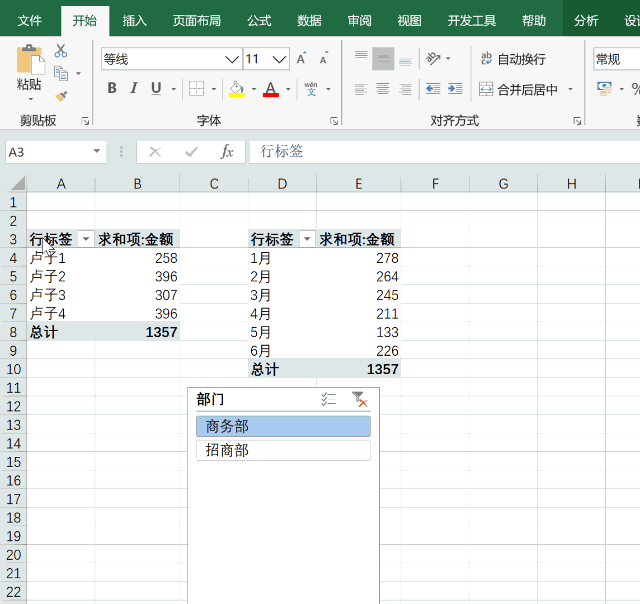Screen dimensions: 640x604
Task: Click decrease indent icon
Action: click(x=433, y=89)
